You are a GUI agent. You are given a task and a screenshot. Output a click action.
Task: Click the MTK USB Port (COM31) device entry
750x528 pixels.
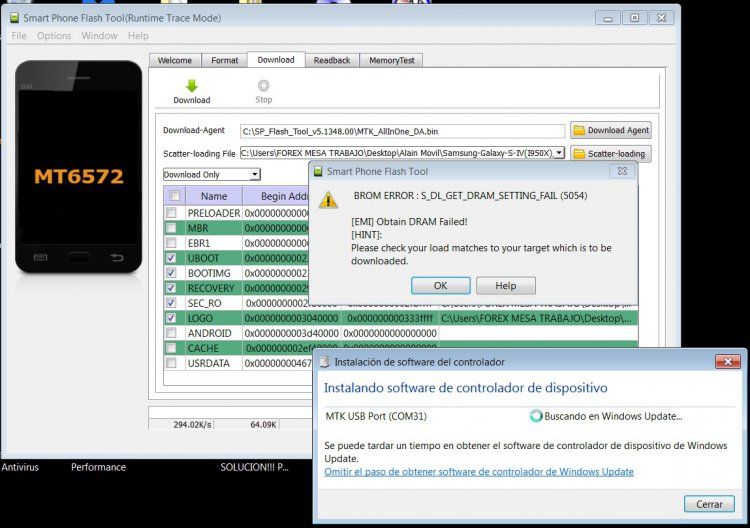376,416
